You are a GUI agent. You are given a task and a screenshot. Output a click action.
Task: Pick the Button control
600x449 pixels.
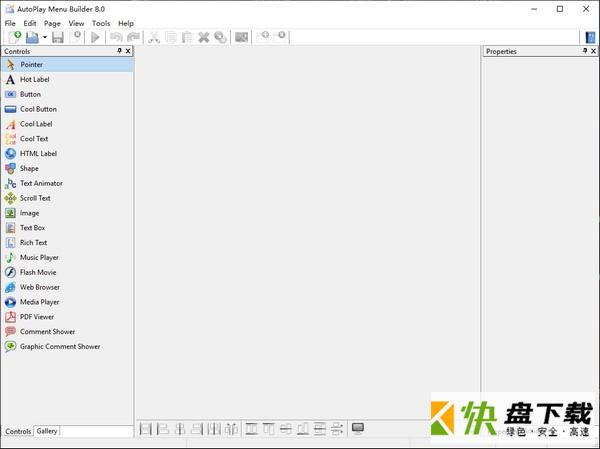point(67,94)
